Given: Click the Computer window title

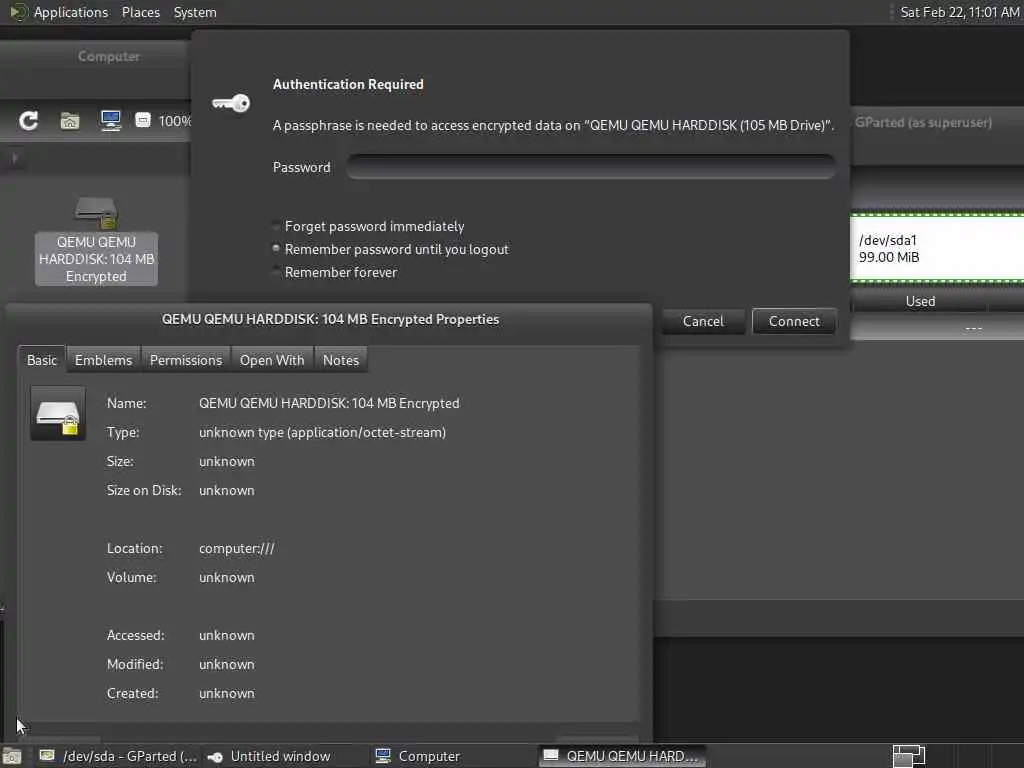Looking at the screenshot, I should (x=109, y=56).
